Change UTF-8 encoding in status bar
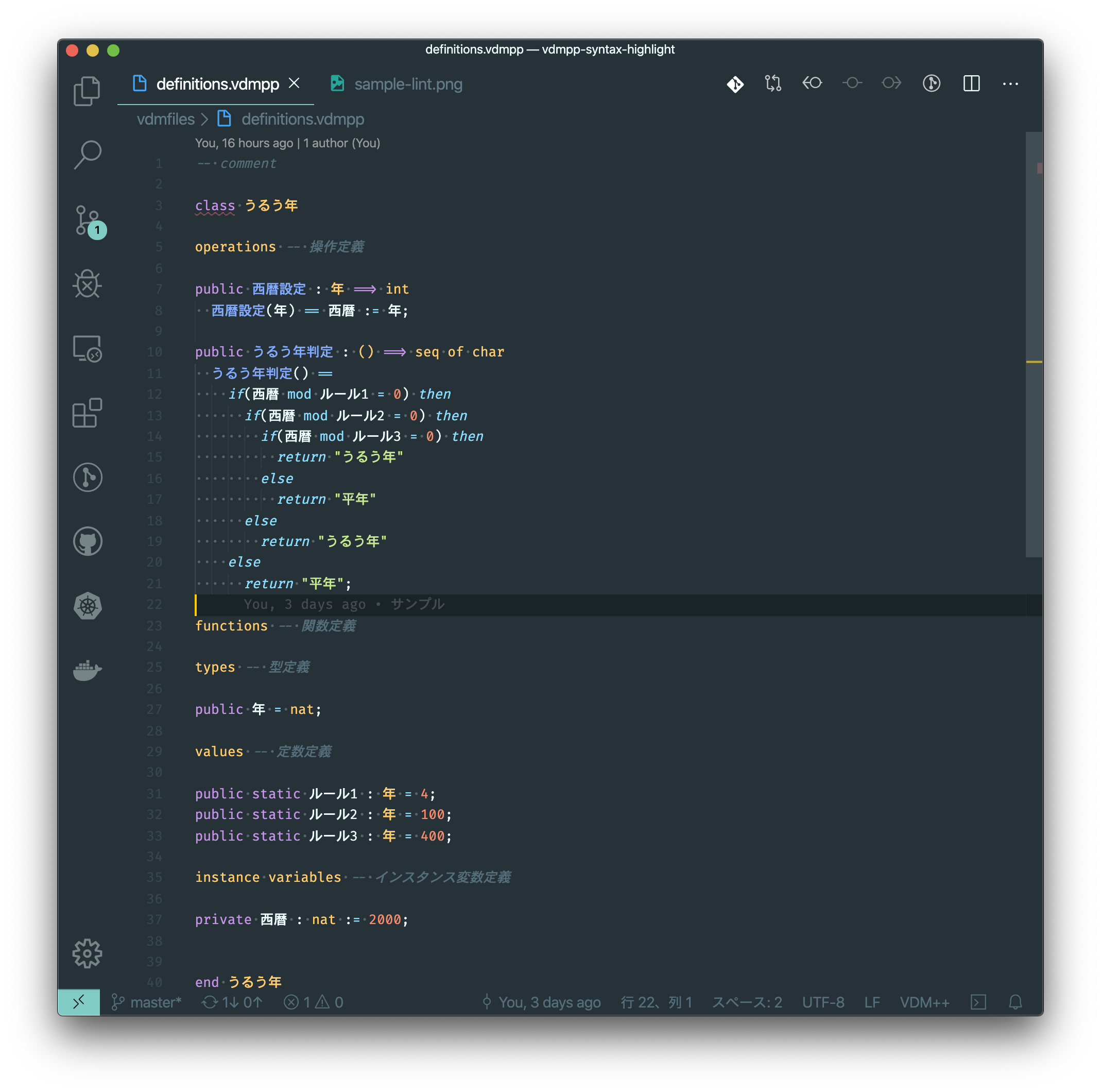Image resolution: width=1101 pixels, height=1092 pixels. tap(823, 1002)
